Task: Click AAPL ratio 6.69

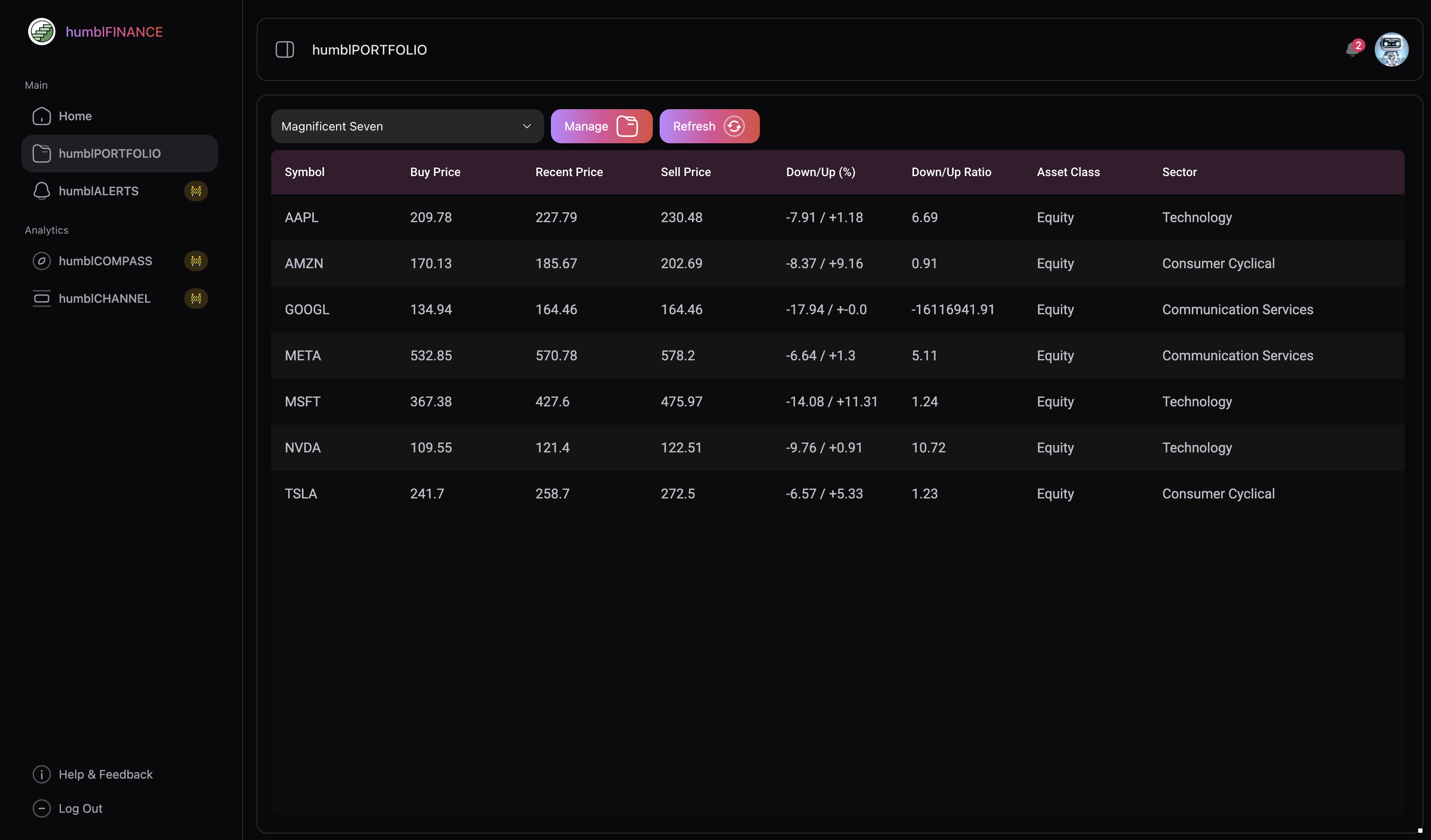Action: [x=924, y=217]
